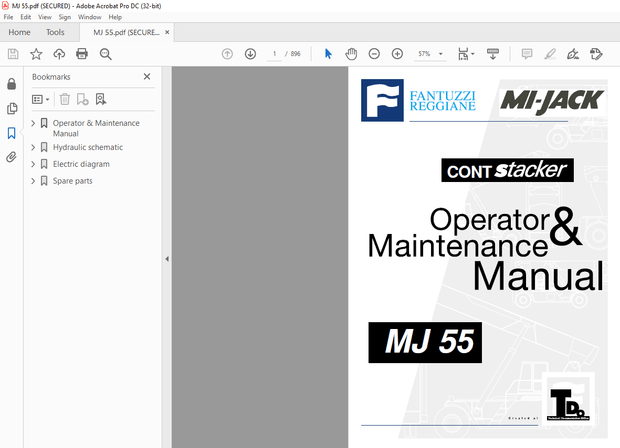Open bookmarks options dropdown menu

pyautogui.click(x=40, y=99)
